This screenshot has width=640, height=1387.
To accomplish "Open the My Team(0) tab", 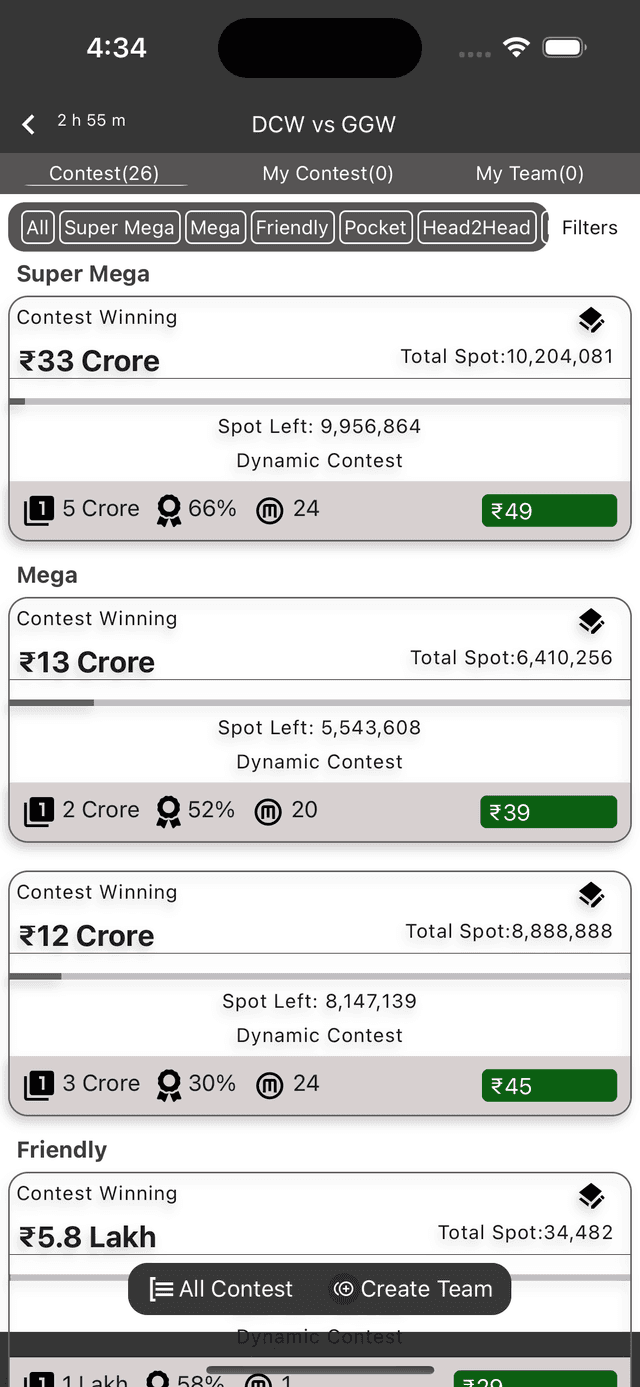I will coord(529,174).
